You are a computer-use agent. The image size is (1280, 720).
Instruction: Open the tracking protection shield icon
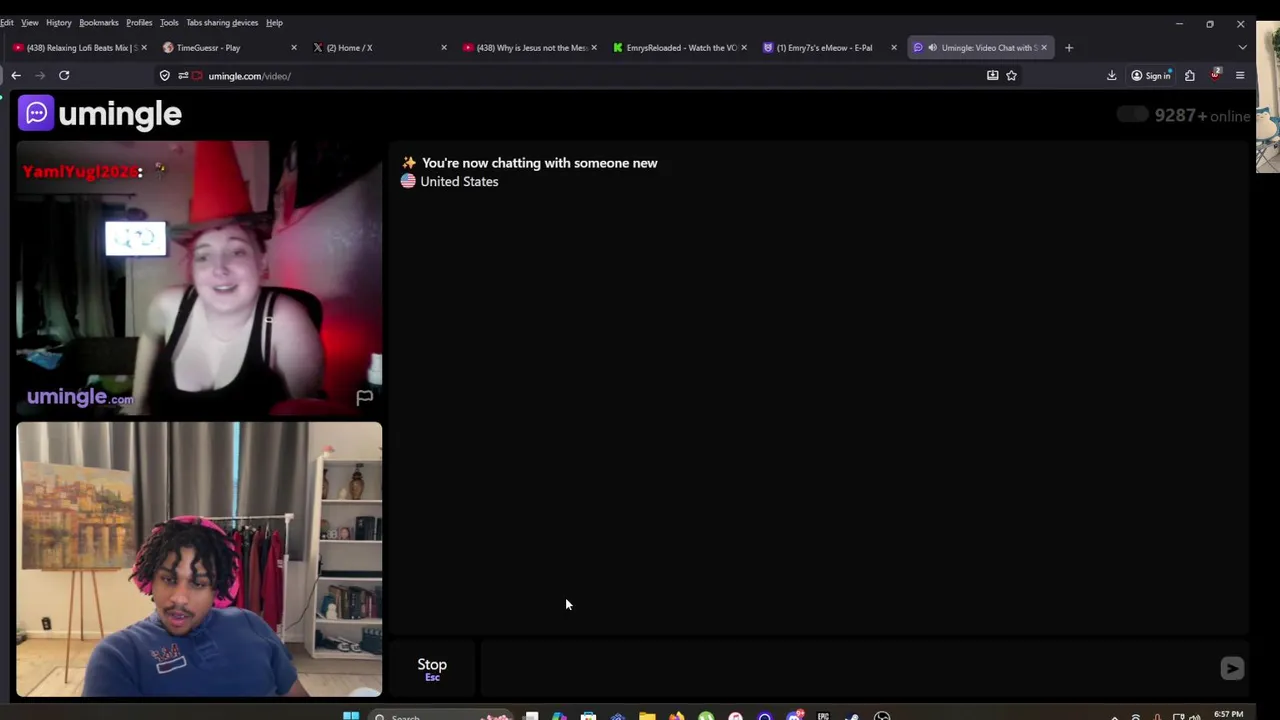click(165, 75)
